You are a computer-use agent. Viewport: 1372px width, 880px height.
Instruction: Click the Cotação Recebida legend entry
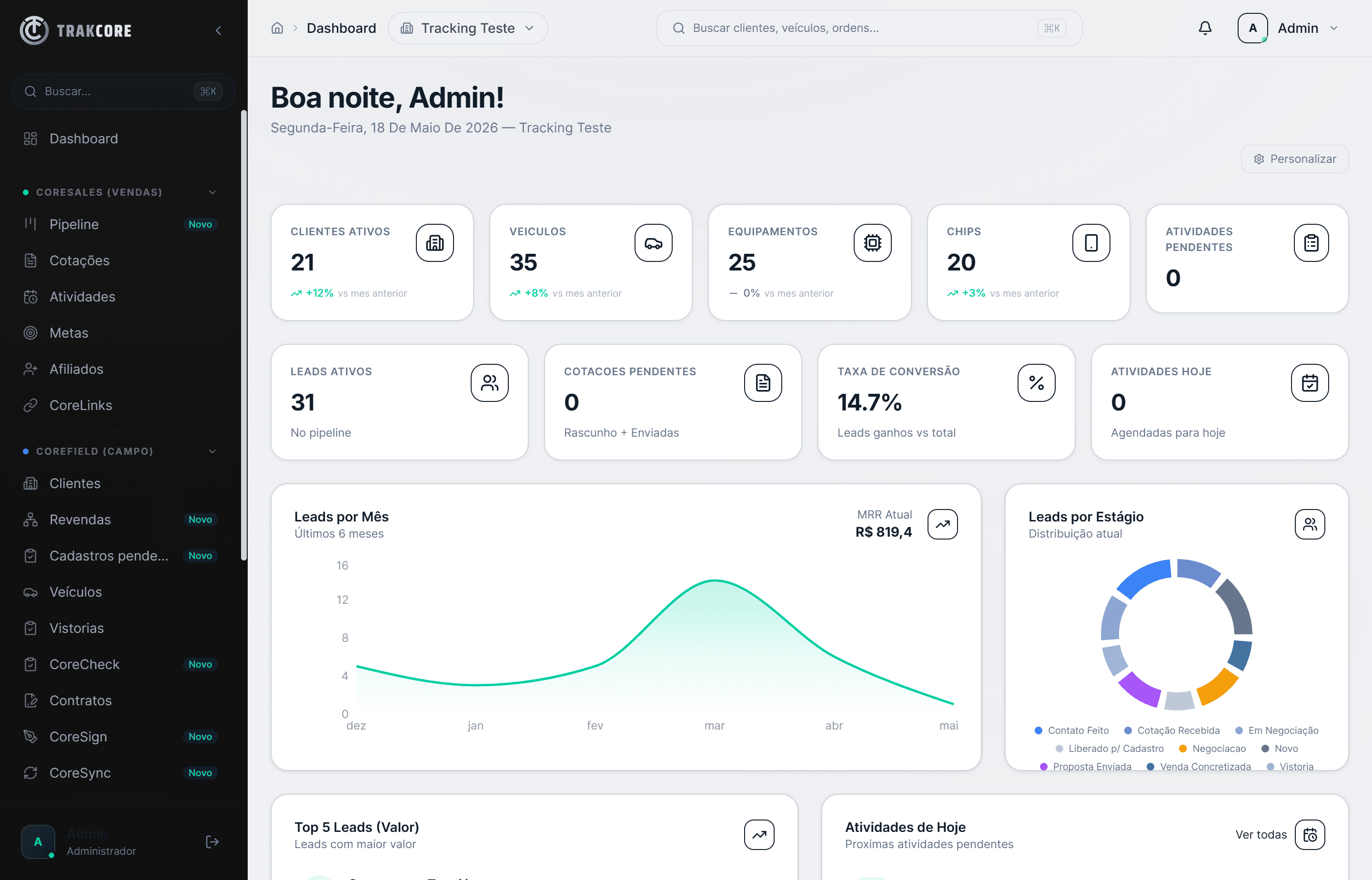pos(1172,731)
